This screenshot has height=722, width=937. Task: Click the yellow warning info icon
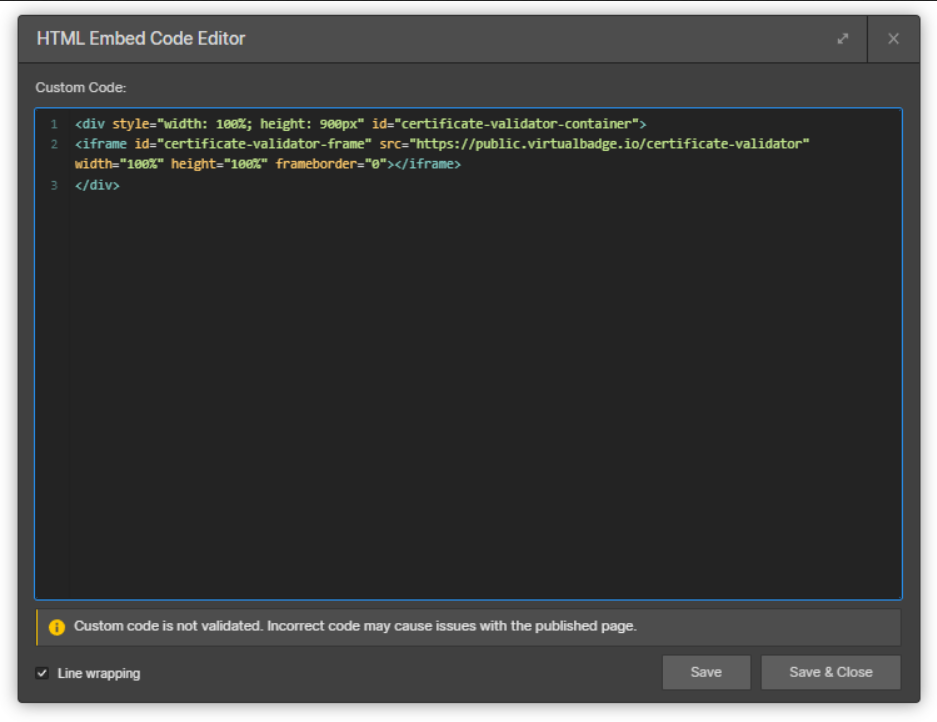pyautogui.click(x=57, y=627)
